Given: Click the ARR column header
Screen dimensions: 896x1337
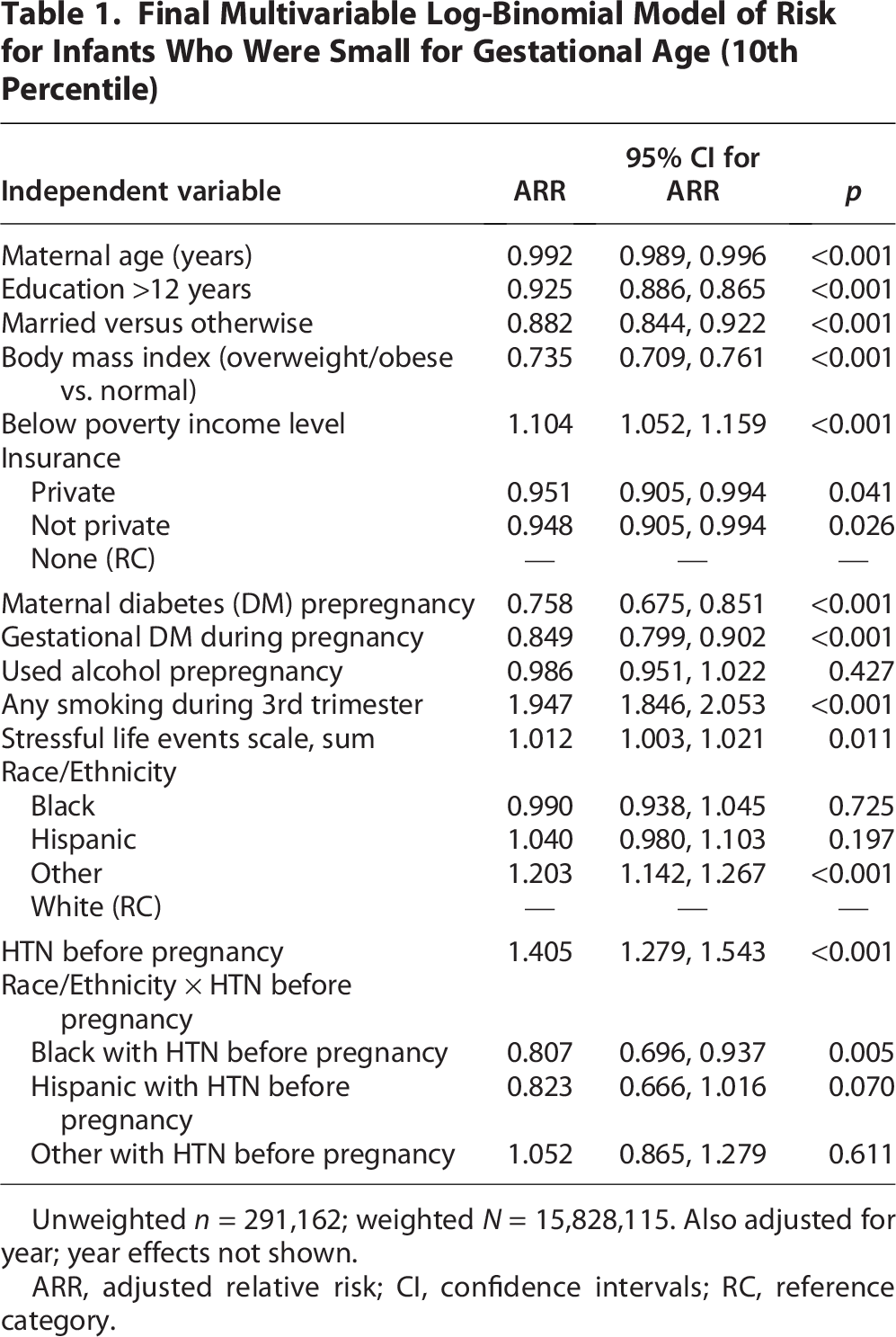Looking at the screenshot, I should tap(539, 192).
